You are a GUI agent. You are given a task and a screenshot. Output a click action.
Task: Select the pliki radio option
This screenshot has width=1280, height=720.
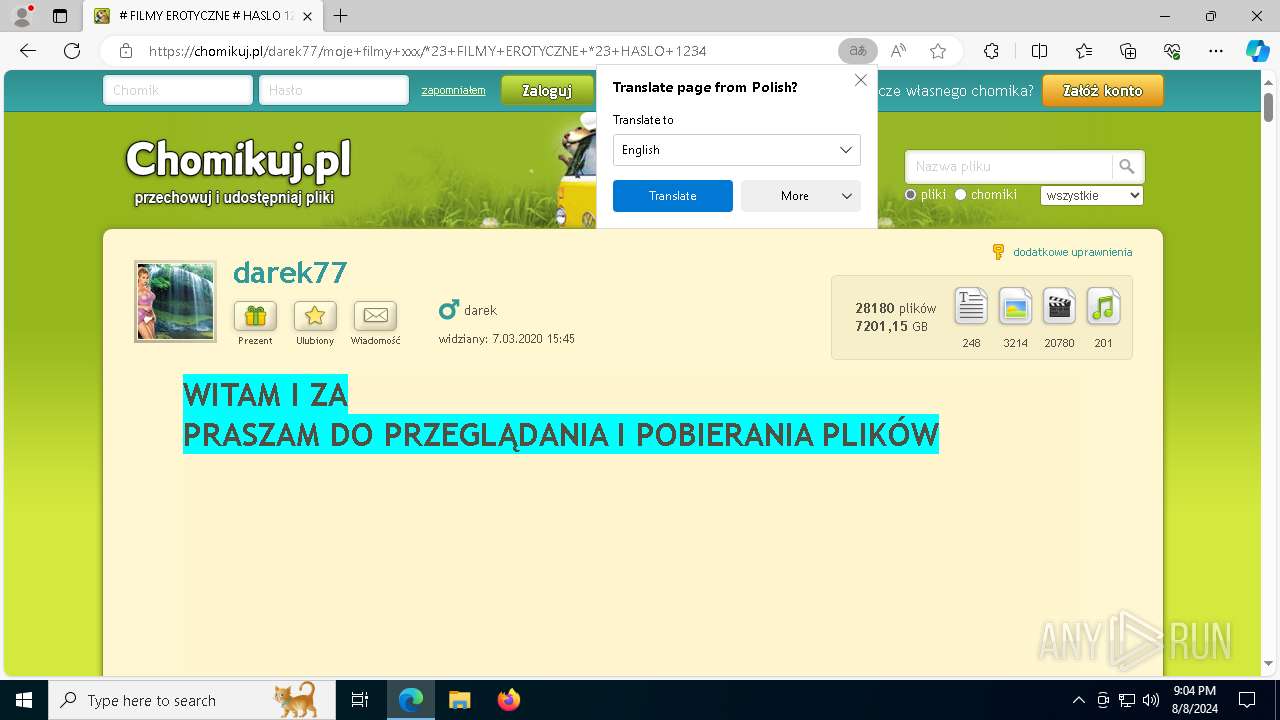pos(910,195)
